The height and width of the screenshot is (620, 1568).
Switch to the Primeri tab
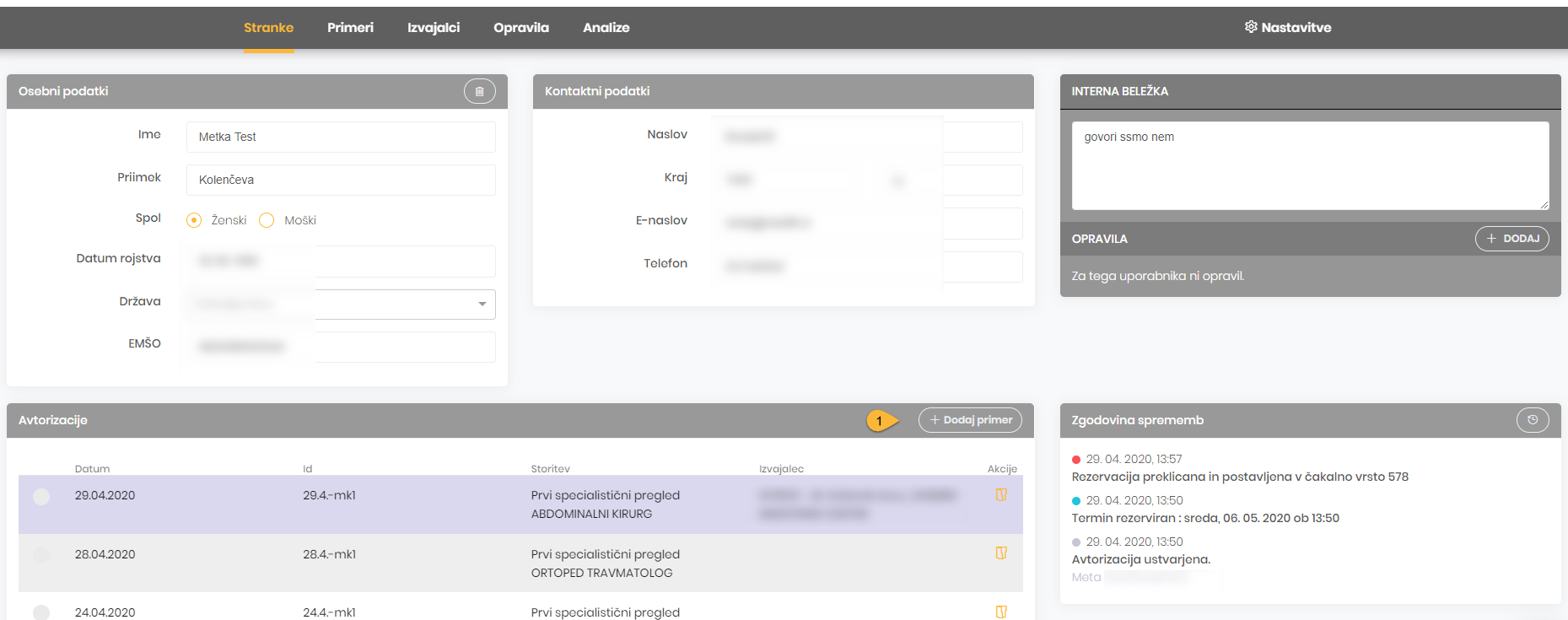(350, 28)
